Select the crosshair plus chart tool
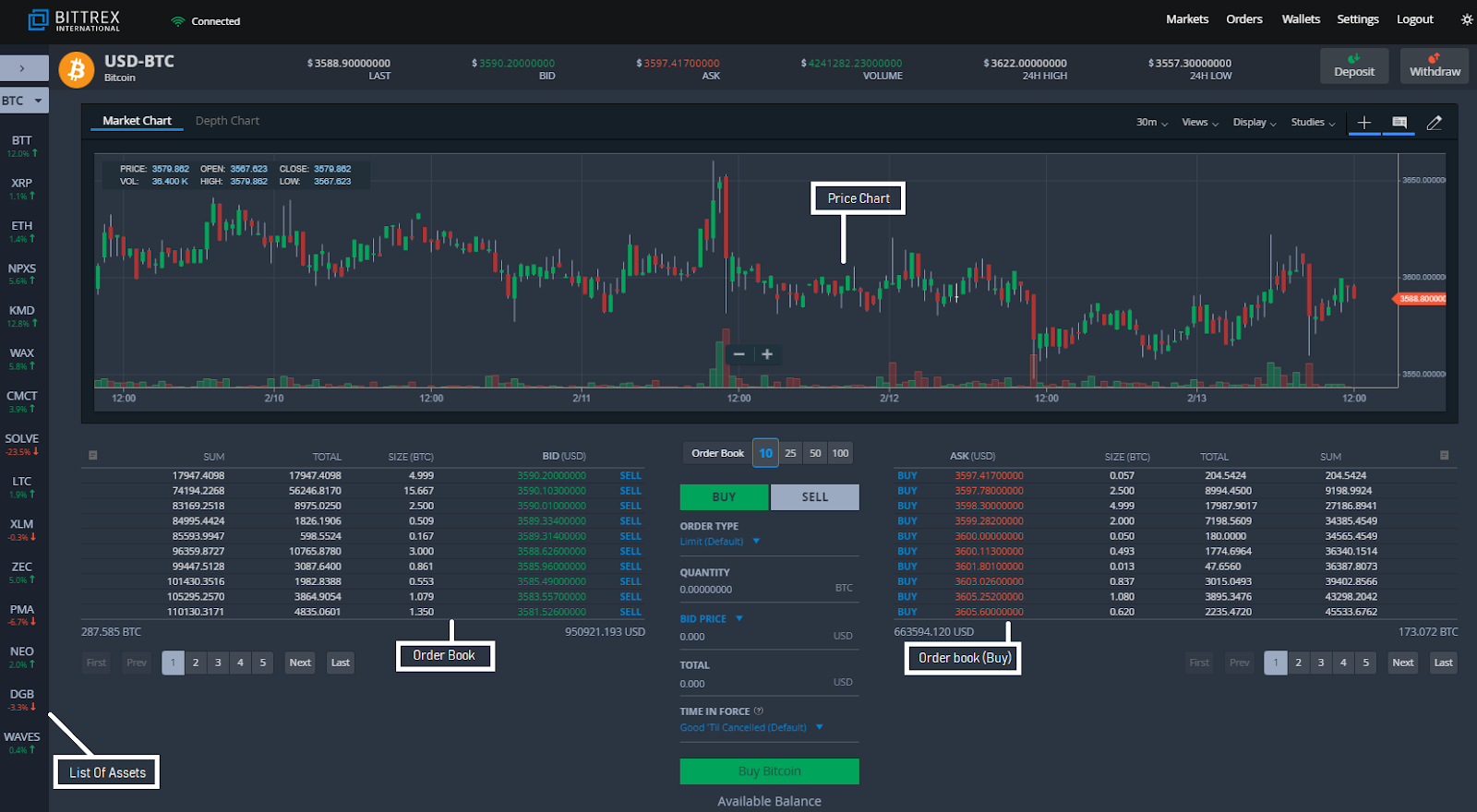Image resolution: width=1477 pixels, height=812 pixels. click(1364, 123)
